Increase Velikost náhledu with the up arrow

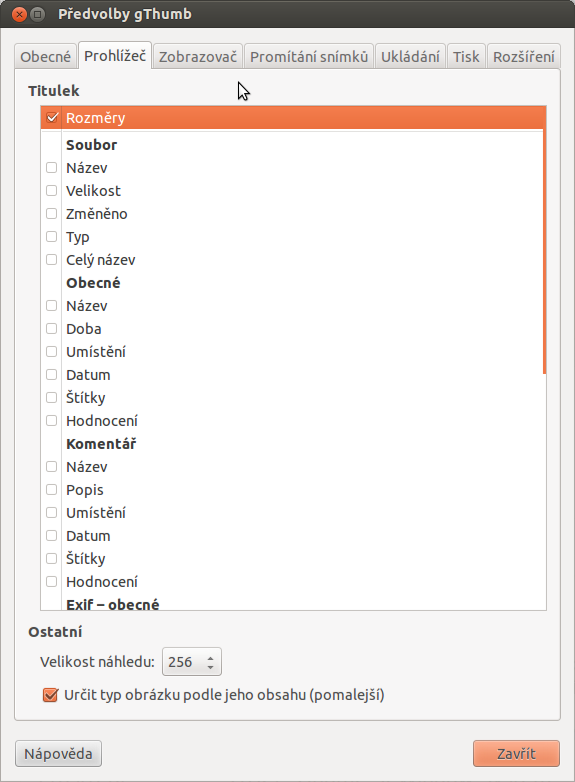pyautogui.click(x=210, y=657)
